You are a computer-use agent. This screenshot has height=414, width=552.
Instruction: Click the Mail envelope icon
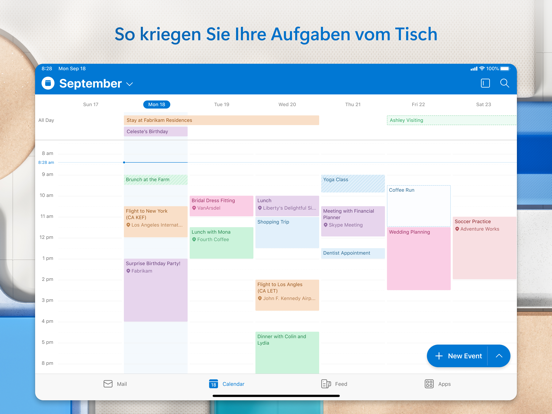pyautogui.click(x=108, y=384)
